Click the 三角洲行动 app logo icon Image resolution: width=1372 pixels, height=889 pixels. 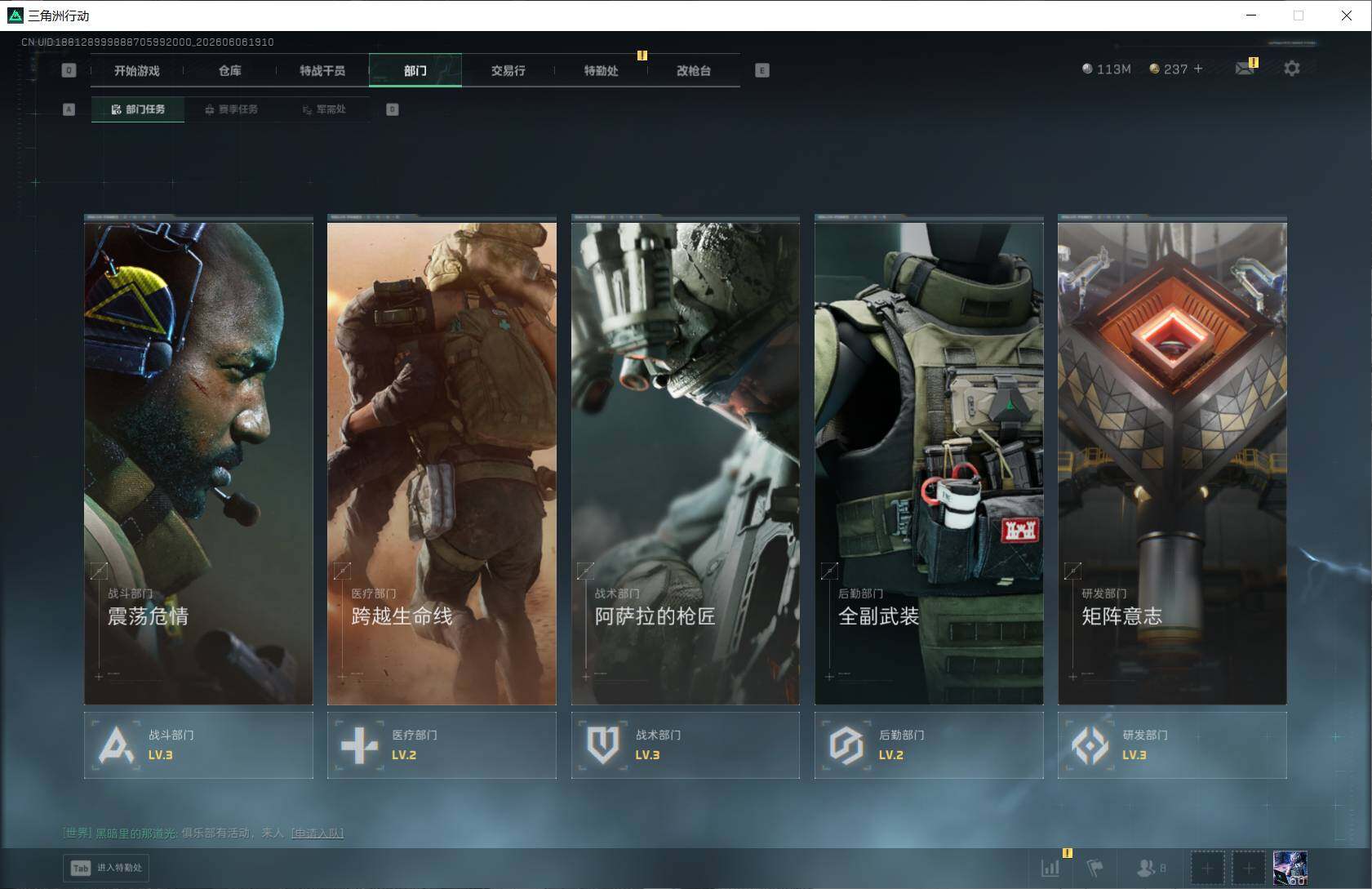tap(15, 15)
